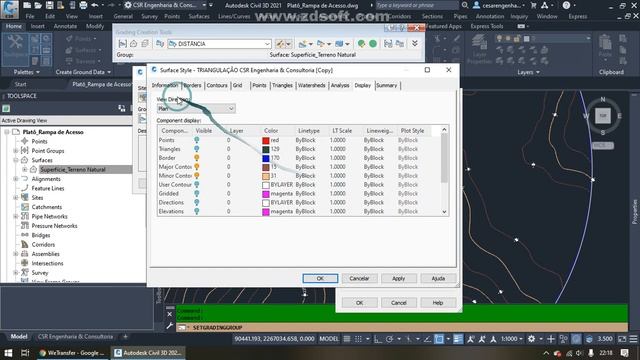Click the Open file icon in quick access toolbar
640x360 pixels.
pyautogui.click(x=38, y=5)
